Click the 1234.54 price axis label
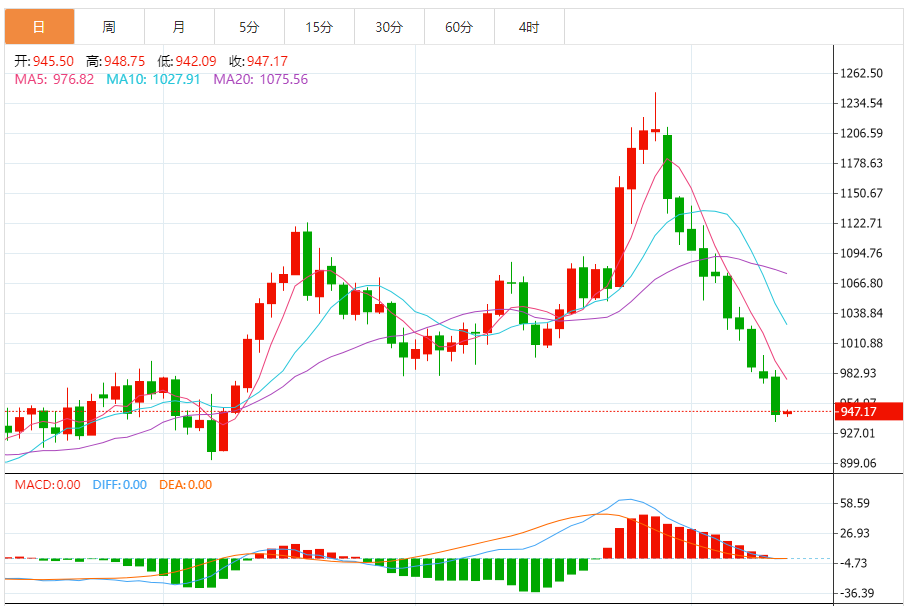The height and width of the screenshot is (606, 910). tap(861, 103)
